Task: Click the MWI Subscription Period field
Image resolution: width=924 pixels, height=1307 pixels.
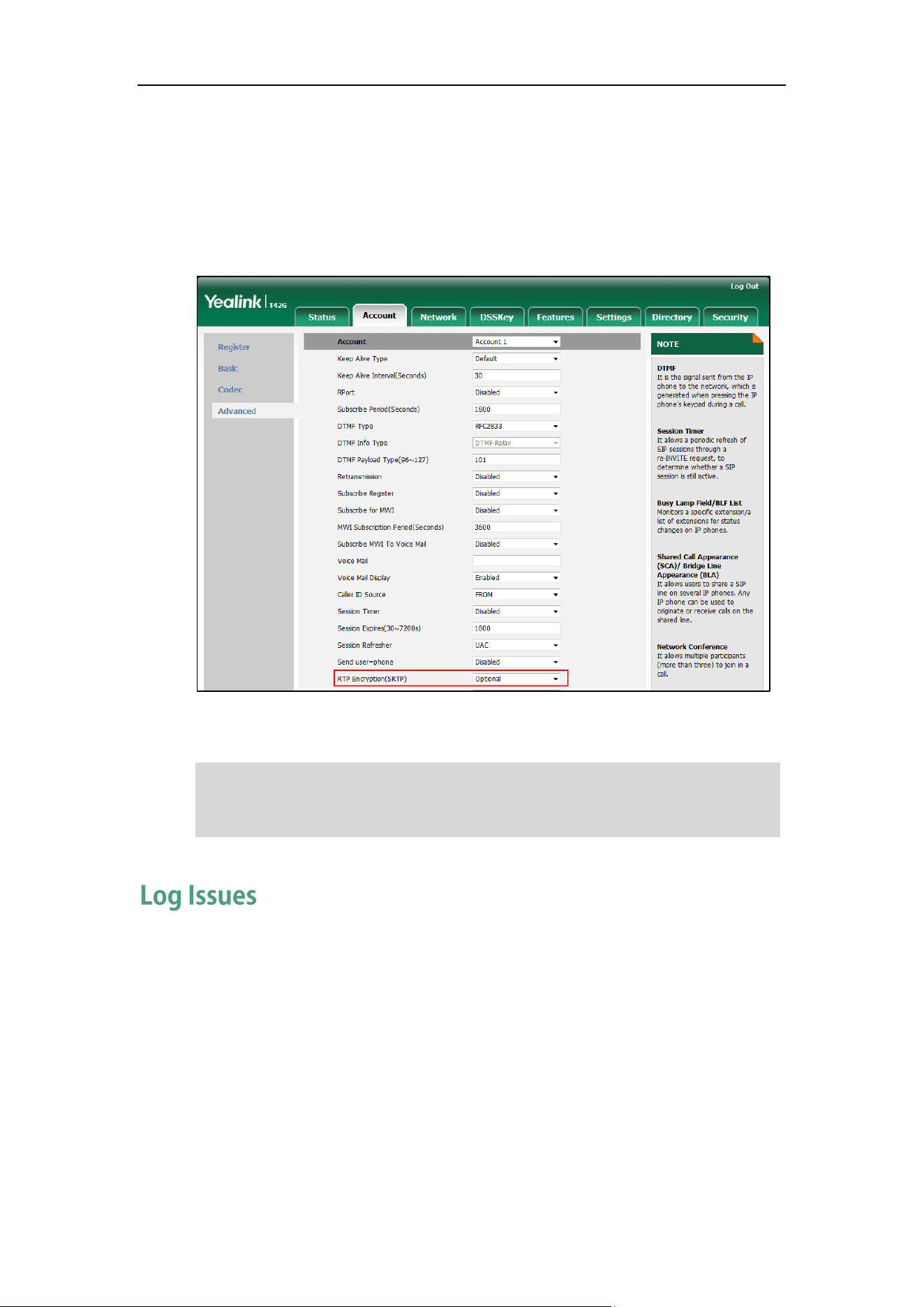Action: pyautogui.click(x=516, y=527)
